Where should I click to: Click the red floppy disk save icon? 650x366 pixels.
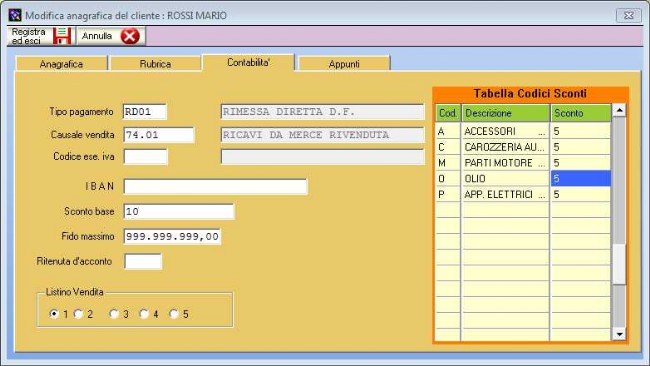click(x=62, y=36)
